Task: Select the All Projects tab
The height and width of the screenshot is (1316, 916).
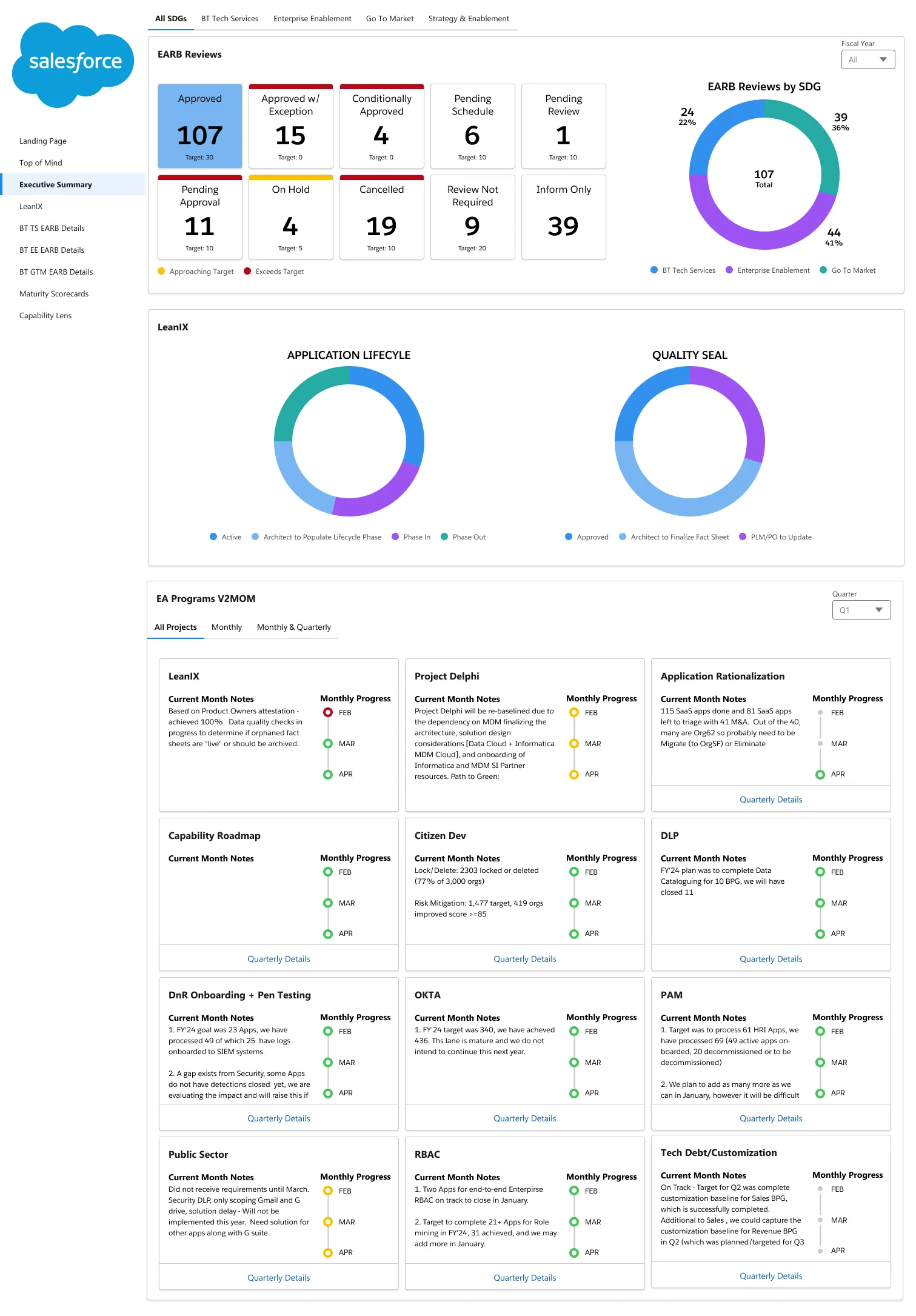Action: (x=176, y=627)
